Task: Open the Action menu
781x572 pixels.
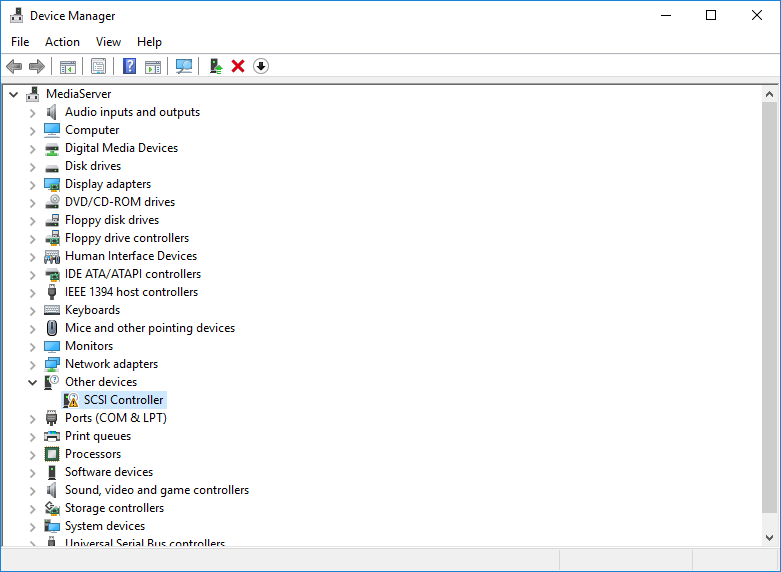Action: click(x=62, y=42)
